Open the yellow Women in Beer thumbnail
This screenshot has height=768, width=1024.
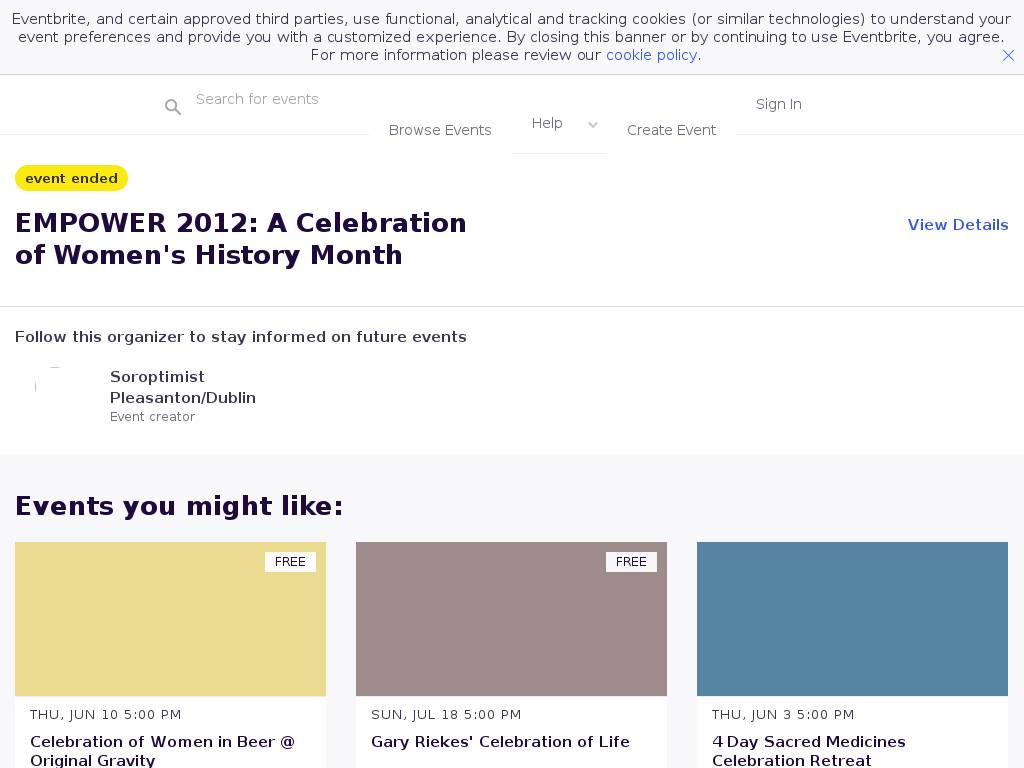[170, 619]
